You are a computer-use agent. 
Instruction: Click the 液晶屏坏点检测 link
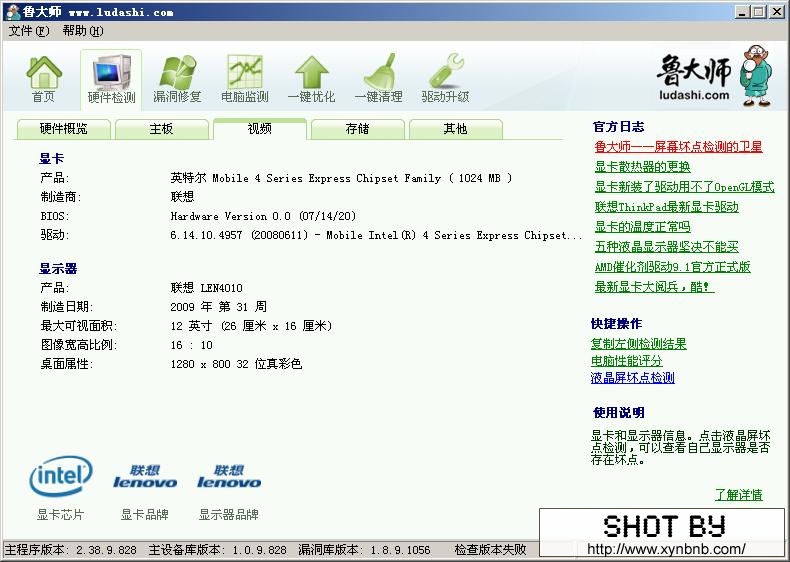(632, 378)
